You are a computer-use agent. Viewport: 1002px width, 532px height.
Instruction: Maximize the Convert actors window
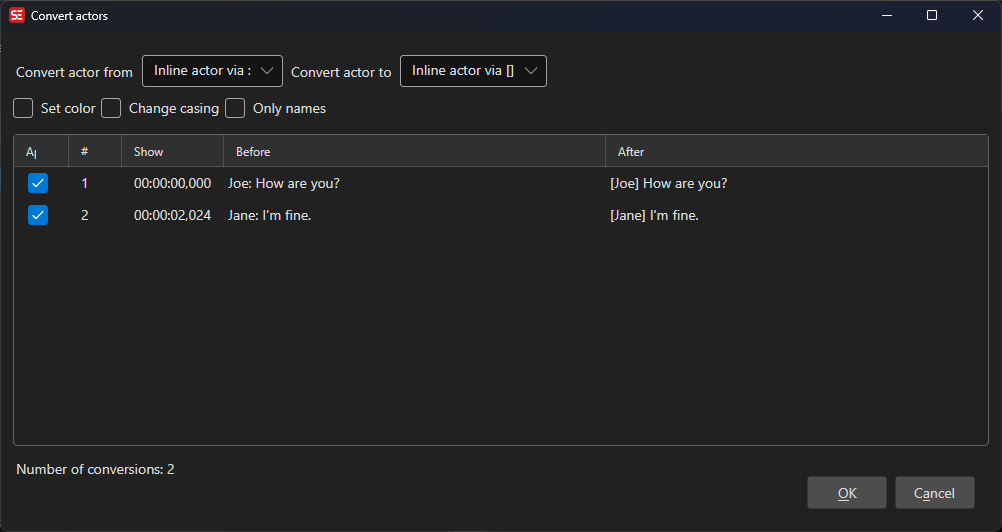pyautogui.click(x=931, y=16)
